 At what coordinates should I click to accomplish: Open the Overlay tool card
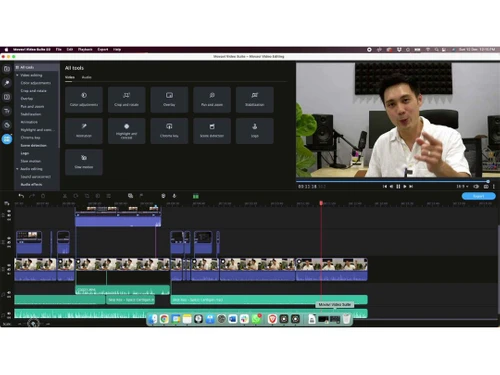click(x=169, y=99)
